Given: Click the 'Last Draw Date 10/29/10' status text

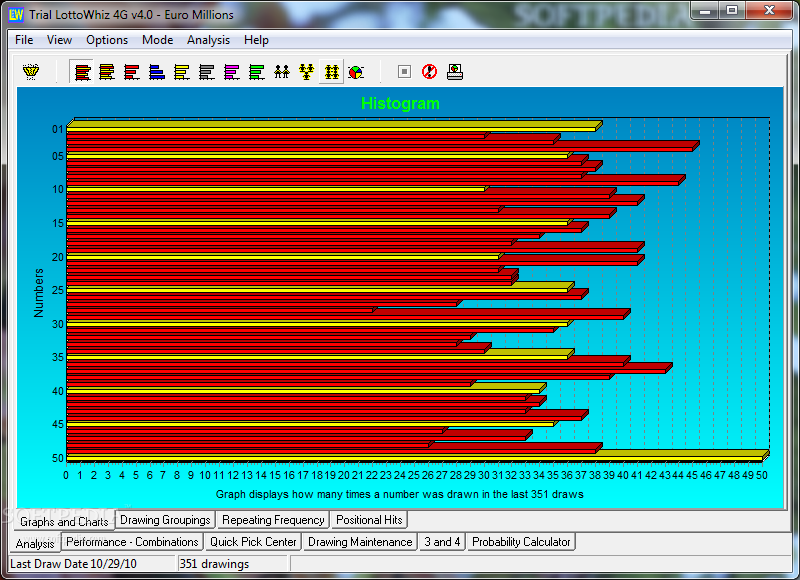Looking at the screenshot, I should [x=73, y=564].
